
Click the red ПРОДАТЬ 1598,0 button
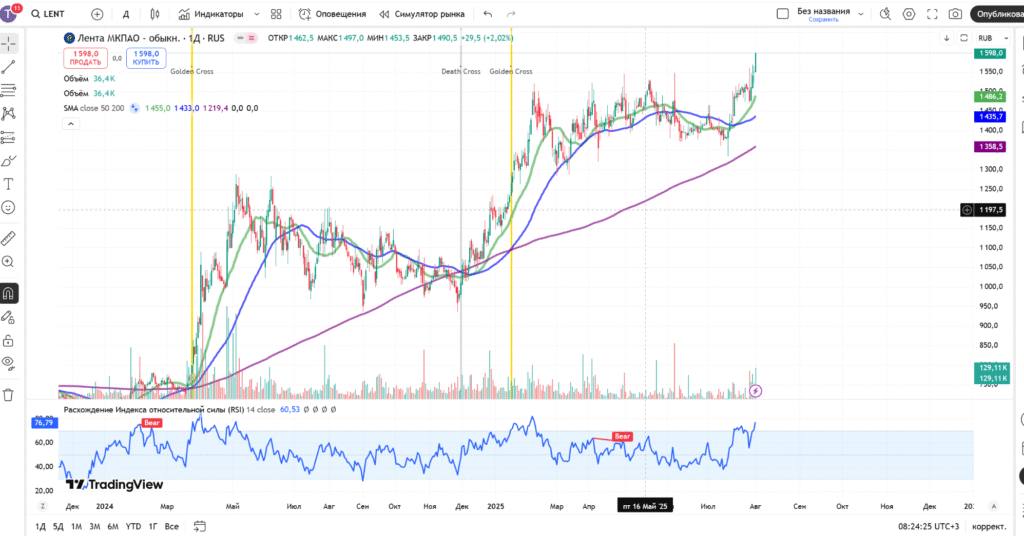86,58
